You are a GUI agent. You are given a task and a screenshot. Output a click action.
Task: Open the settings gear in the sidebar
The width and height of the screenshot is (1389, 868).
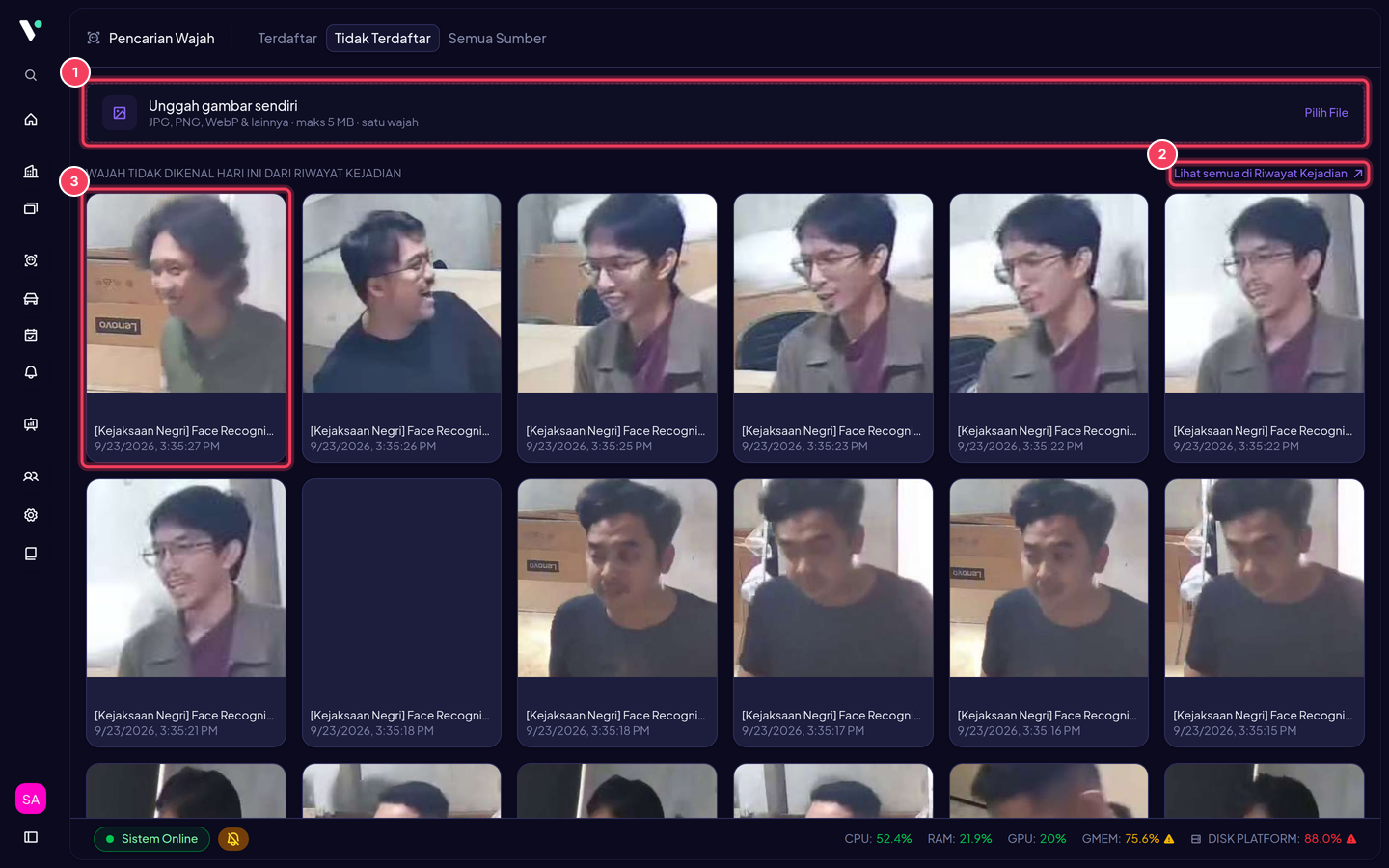31,515
